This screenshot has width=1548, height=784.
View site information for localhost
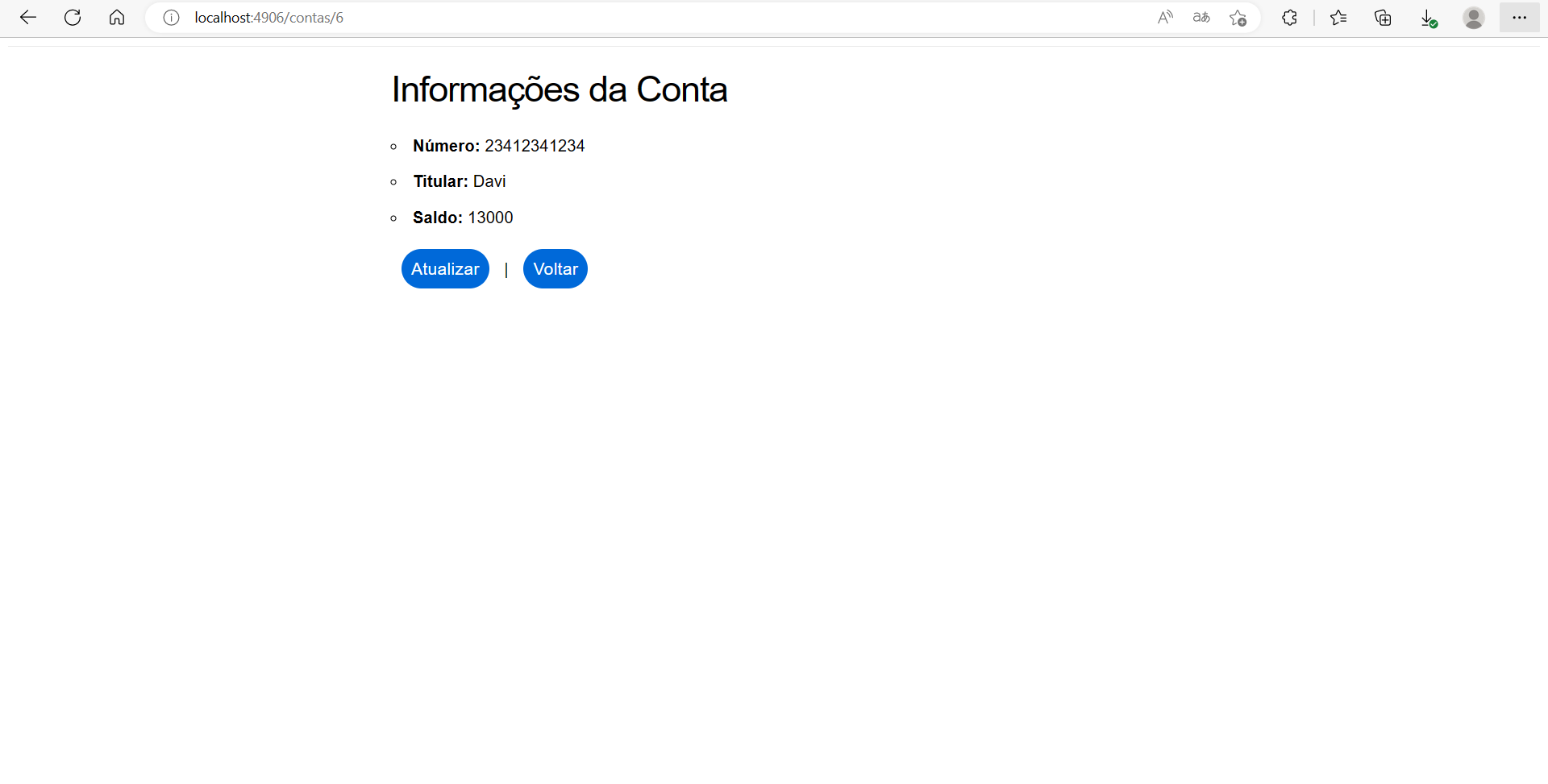pyautogui.click(x=170, y=18)
